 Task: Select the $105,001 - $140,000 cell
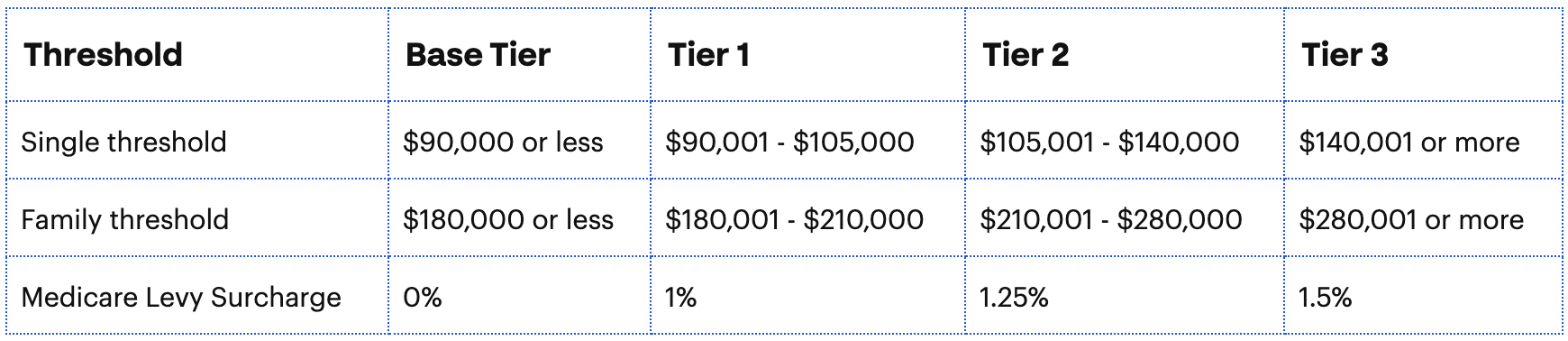click(x=1125, y=141)
